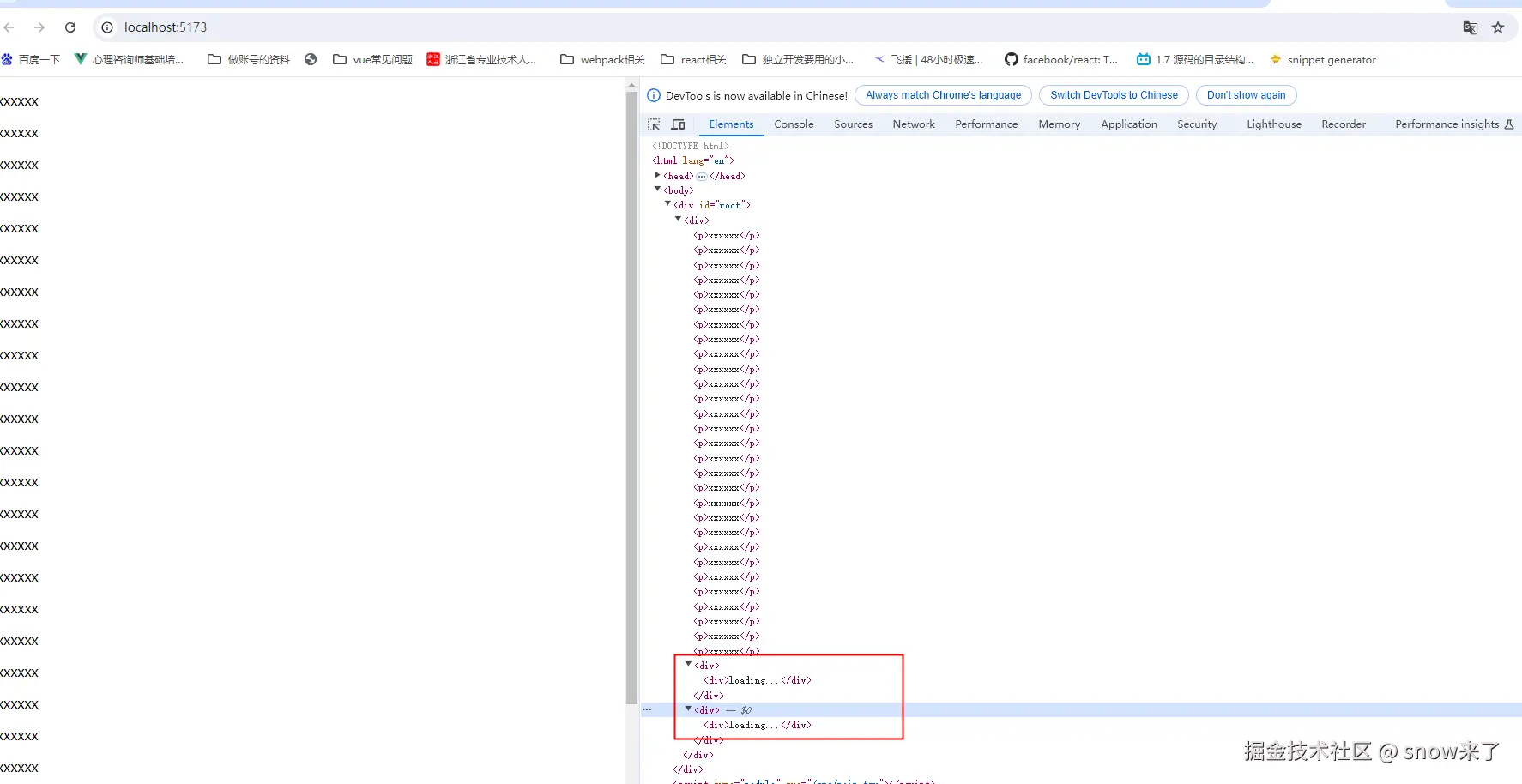Open the 做账号的资料 bookmark folder
1522x784 pixels.
(x=249, y=59)
